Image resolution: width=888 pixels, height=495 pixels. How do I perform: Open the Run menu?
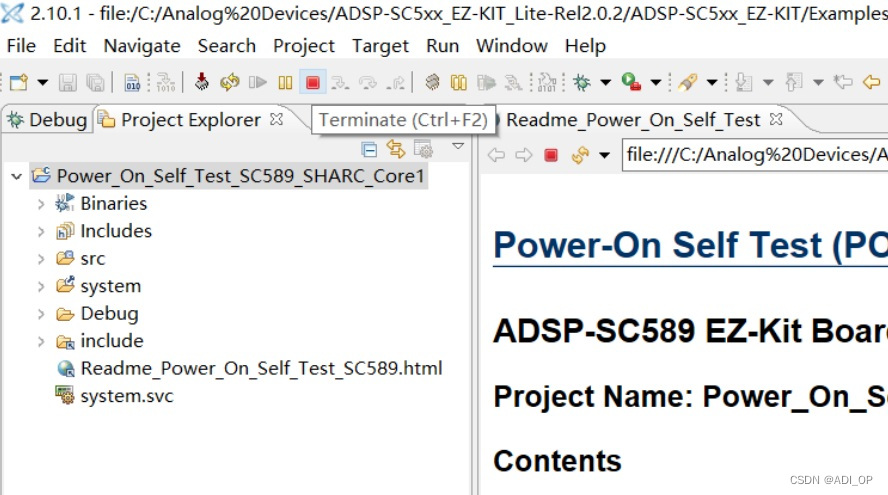pos(442,45)
